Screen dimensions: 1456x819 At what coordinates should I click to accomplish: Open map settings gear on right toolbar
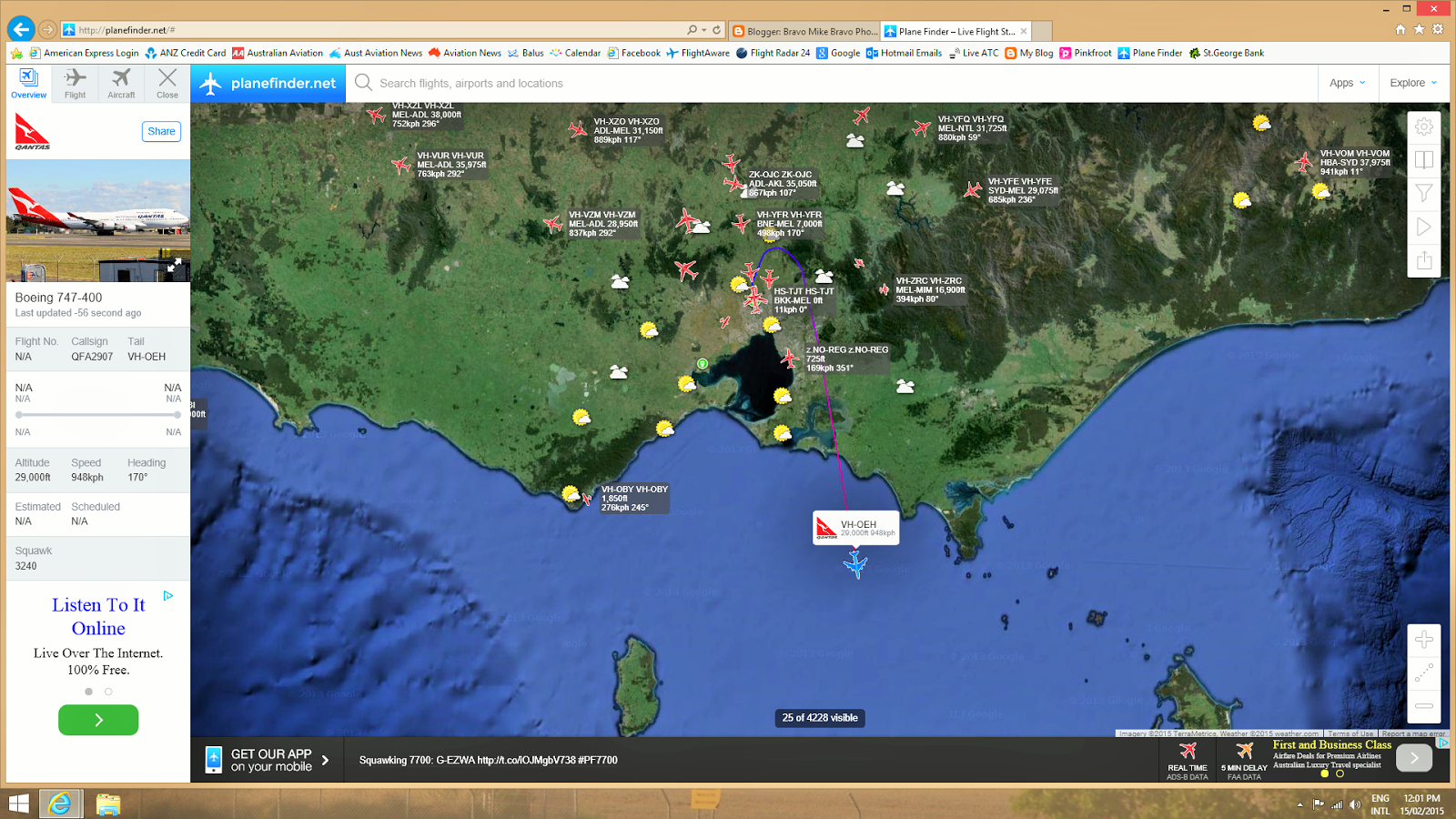pyautogui.click(x=1424, y=127)
